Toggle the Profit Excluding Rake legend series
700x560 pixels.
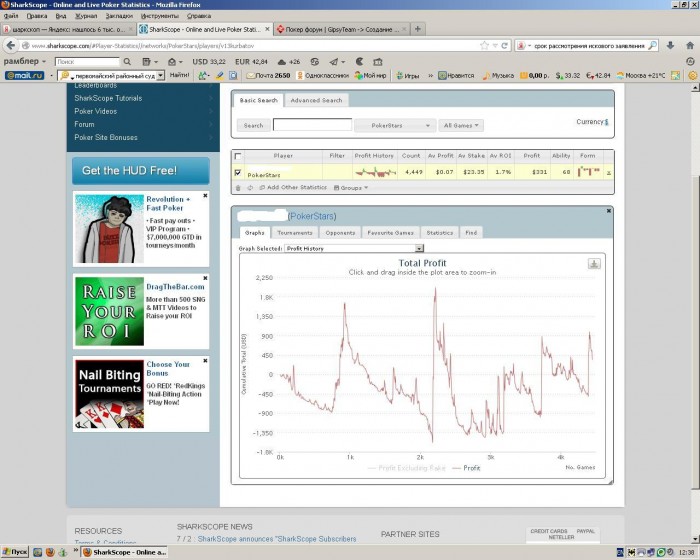point(406,468)
